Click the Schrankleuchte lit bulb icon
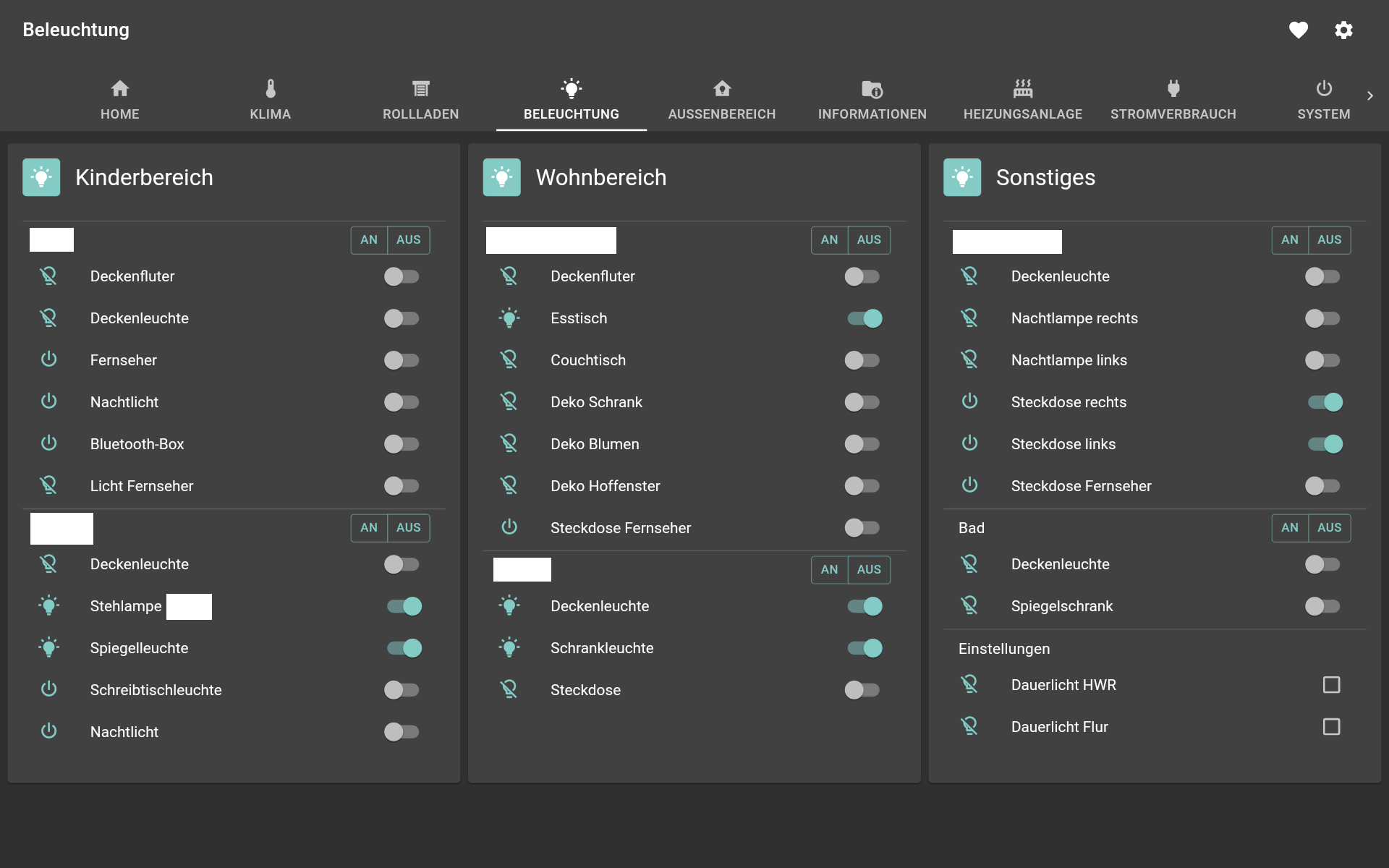Screen dimensions: 1389x868 click(x=509, y=647)
